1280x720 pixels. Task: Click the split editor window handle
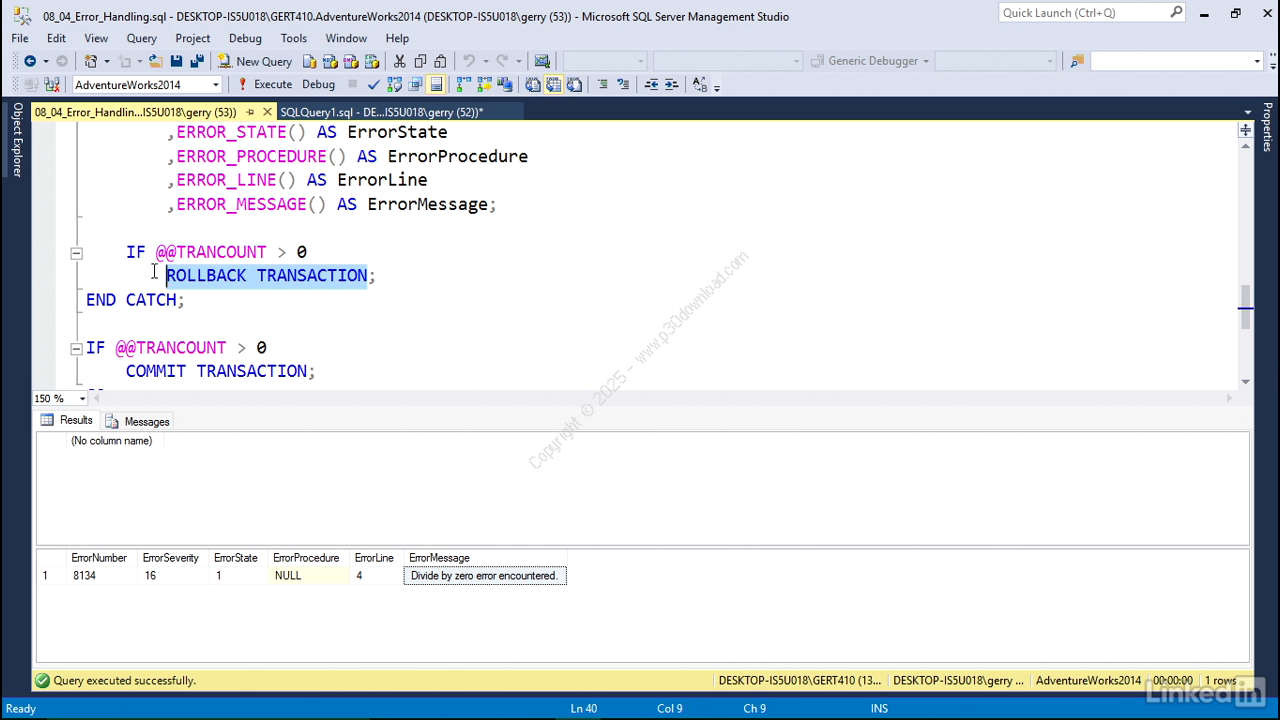click(x=1245, y=131)
